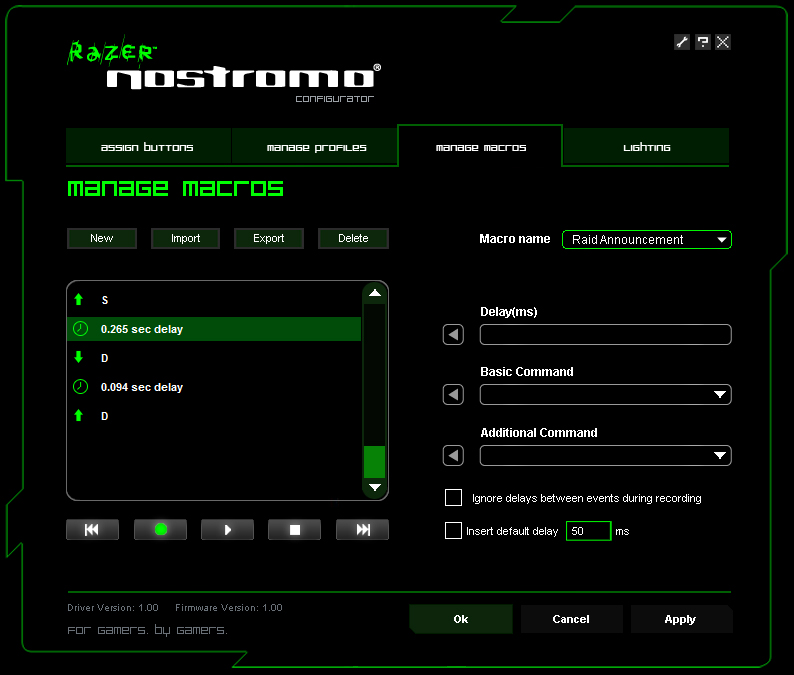Click the default delay 50 ms field
This screenshot has height=675, width=794.
click(x=588, y=531)
